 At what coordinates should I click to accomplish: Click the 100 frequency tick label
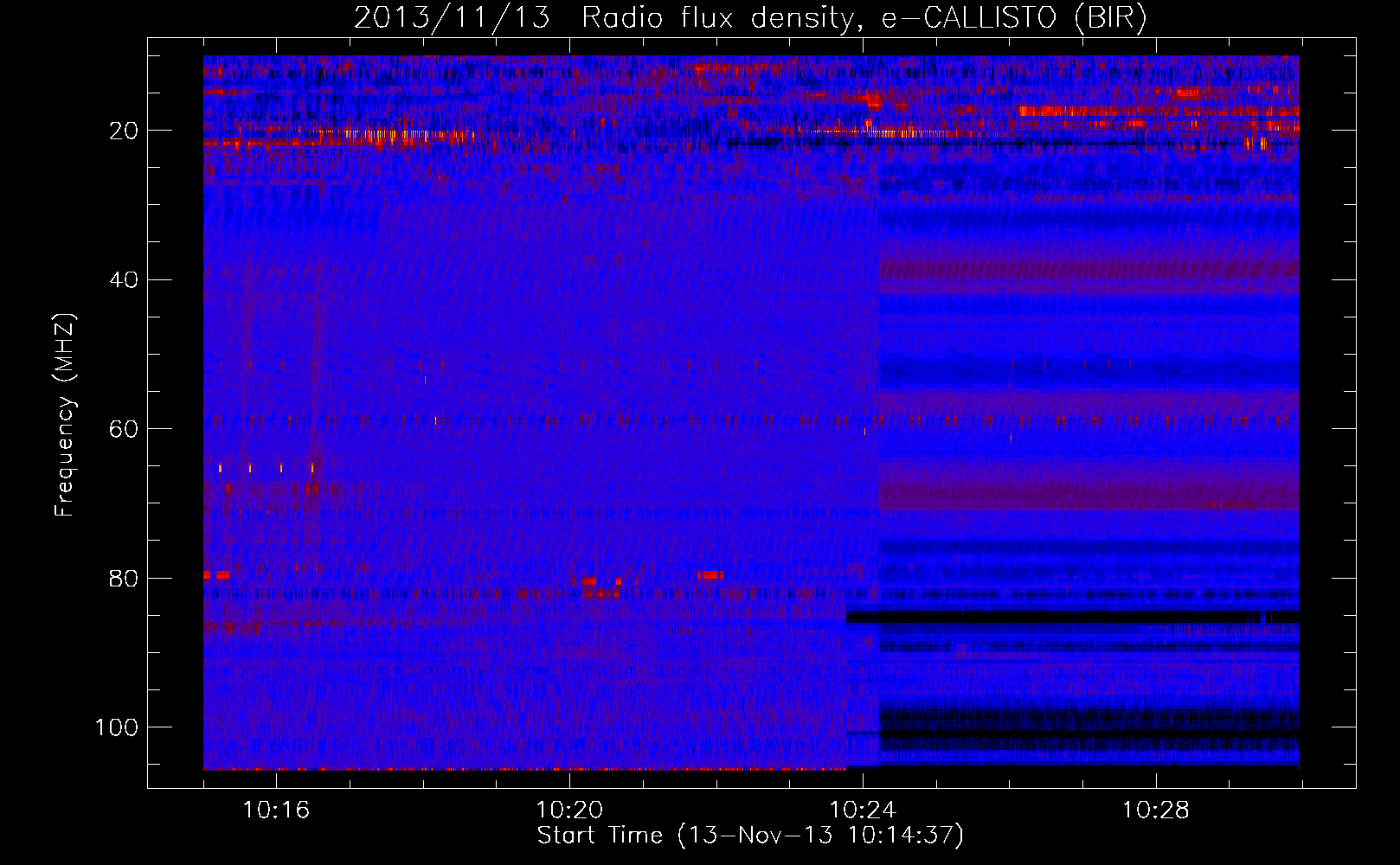coord(117,727)
